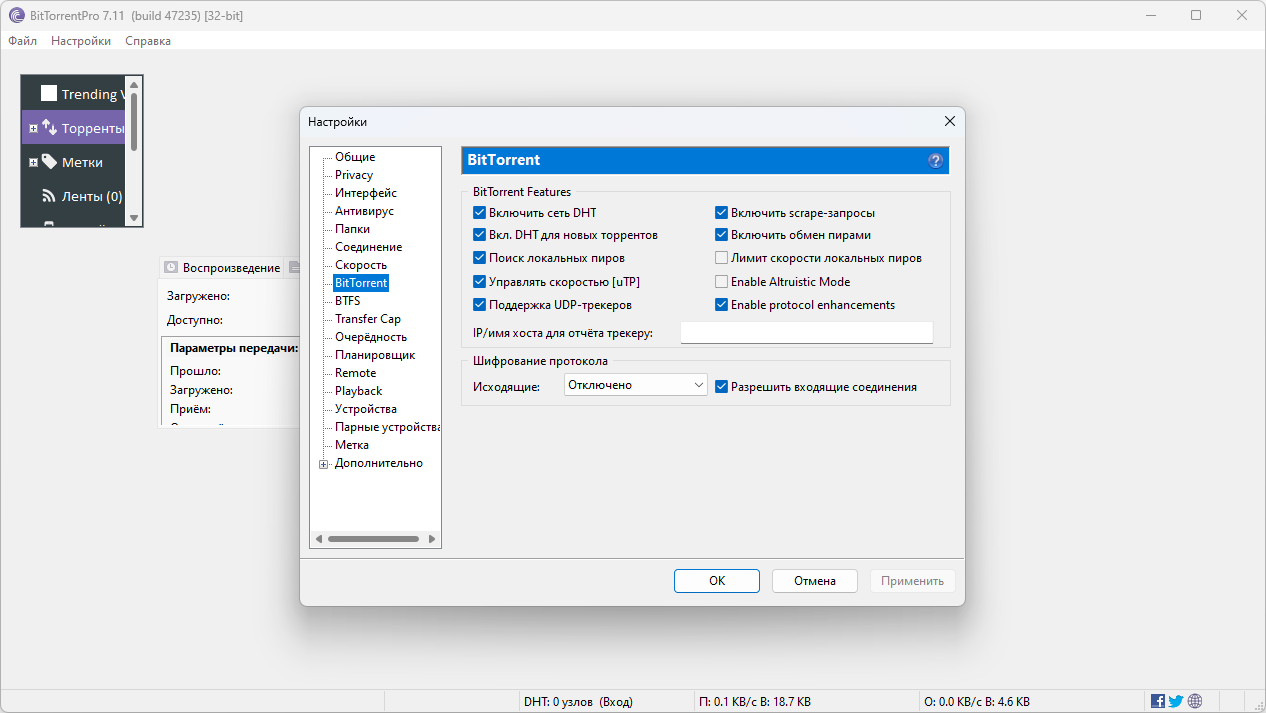Viewport: 1266px width, 713px height.
Task: Click the Воспроизведение tab icon
Action: [x=171, y=267]
